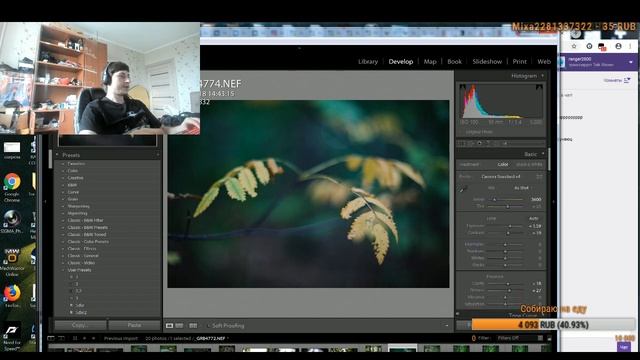Image resolution: width=640 pixels, height=360 pixels.
Task: Open Grid view from filmstrip bar icon
Action: click(75, 338)
